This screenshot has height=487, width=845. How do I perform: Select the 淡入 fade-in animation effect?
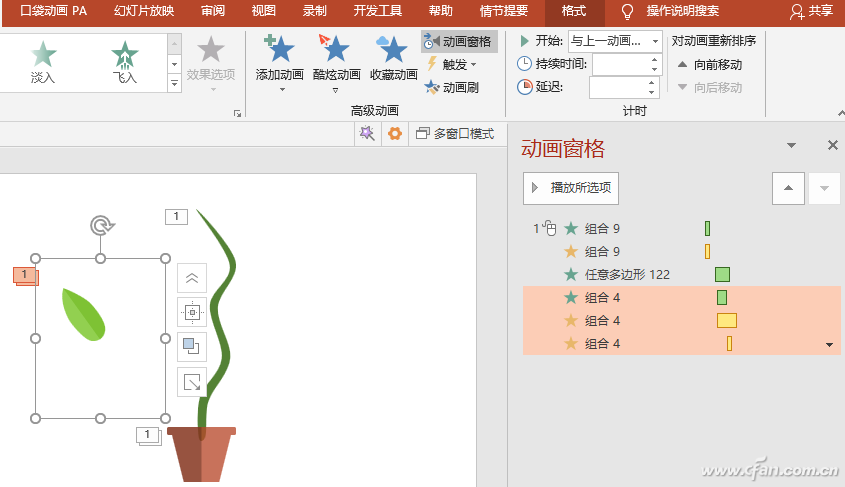[x=43, y=62]
